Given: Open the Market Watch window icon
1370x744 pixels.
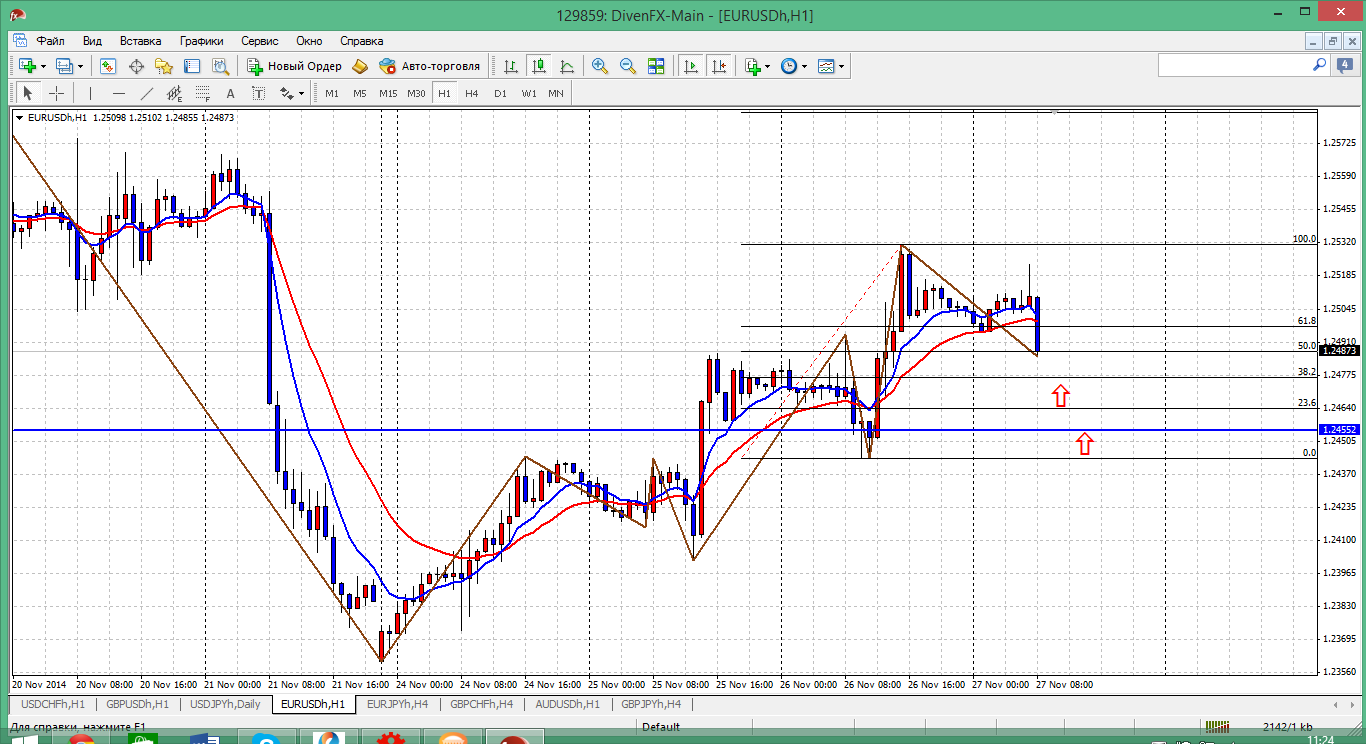Looking at the screenshot, I should tap(108, 66).
